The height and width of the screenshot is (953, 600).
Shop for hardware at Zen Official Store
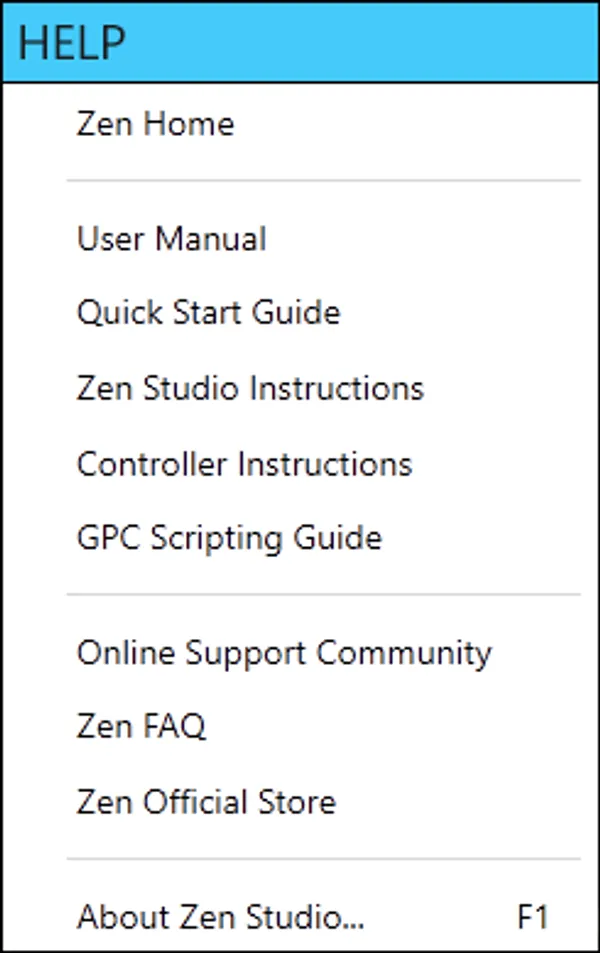pyautogui.click(x=205, y=801)
